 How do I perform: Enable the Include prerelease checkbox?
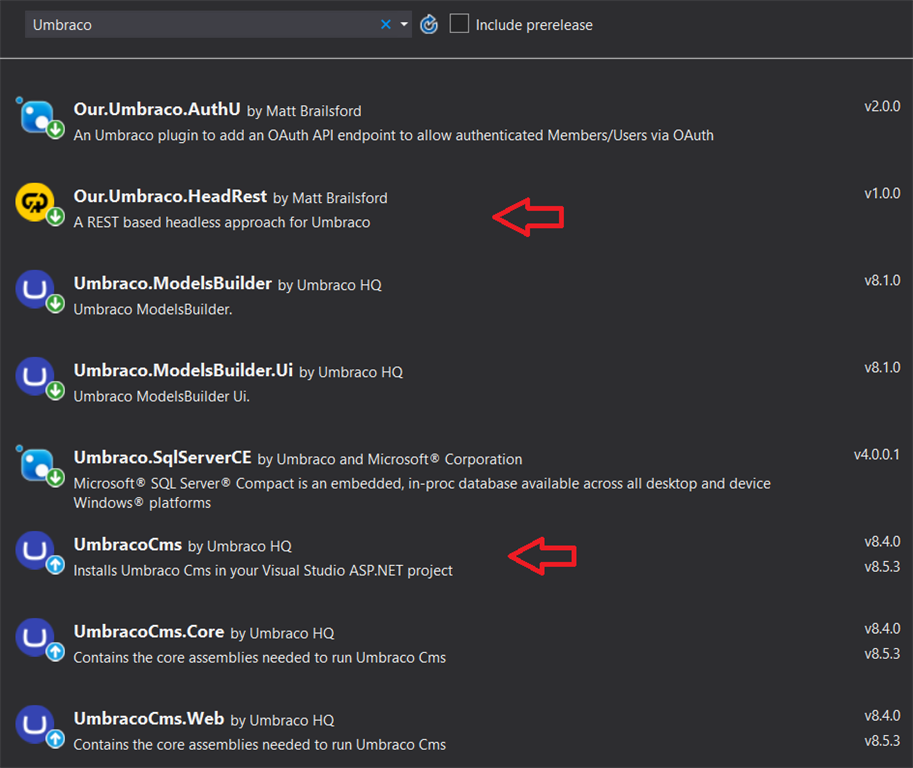click(459, 24)
